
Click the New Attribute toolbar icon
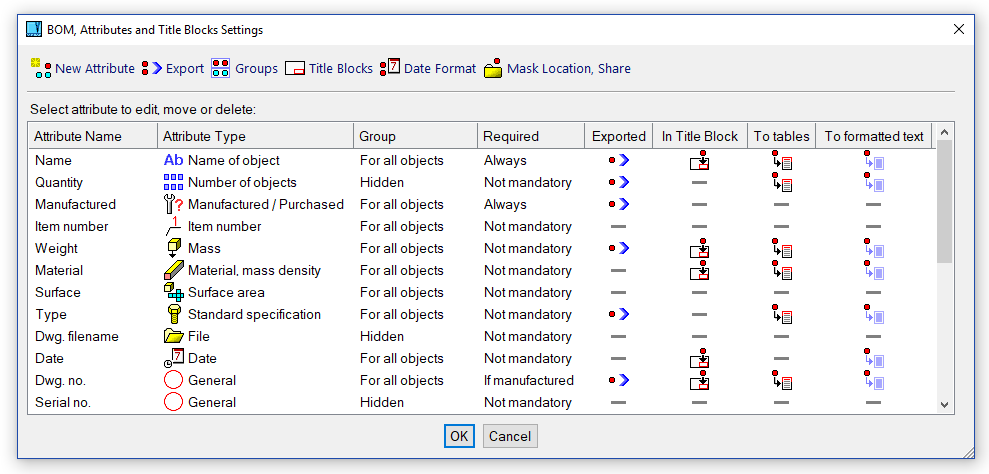(x=41, y=68)
